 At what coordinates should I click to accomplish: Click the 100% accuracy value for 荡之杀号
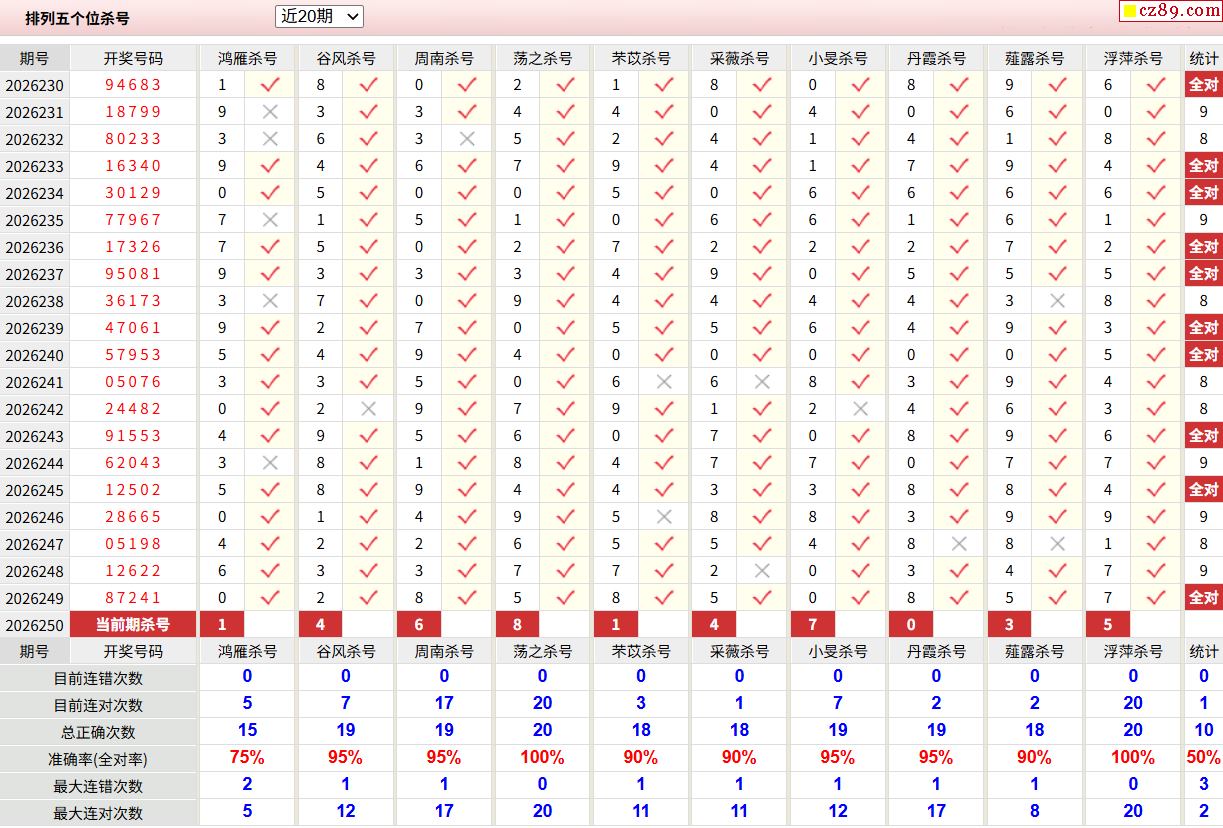point(542,758)
